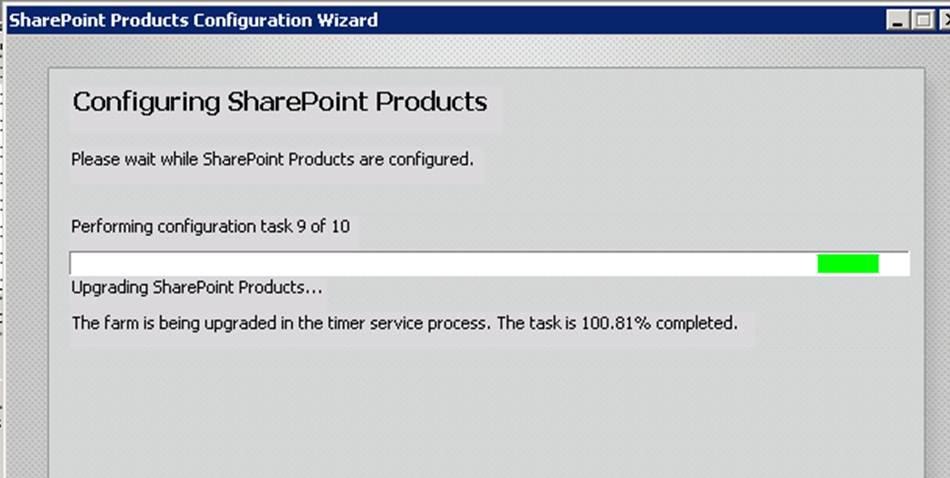
Task: Click the '9 of 10' task counter
Action: (323, 226)
